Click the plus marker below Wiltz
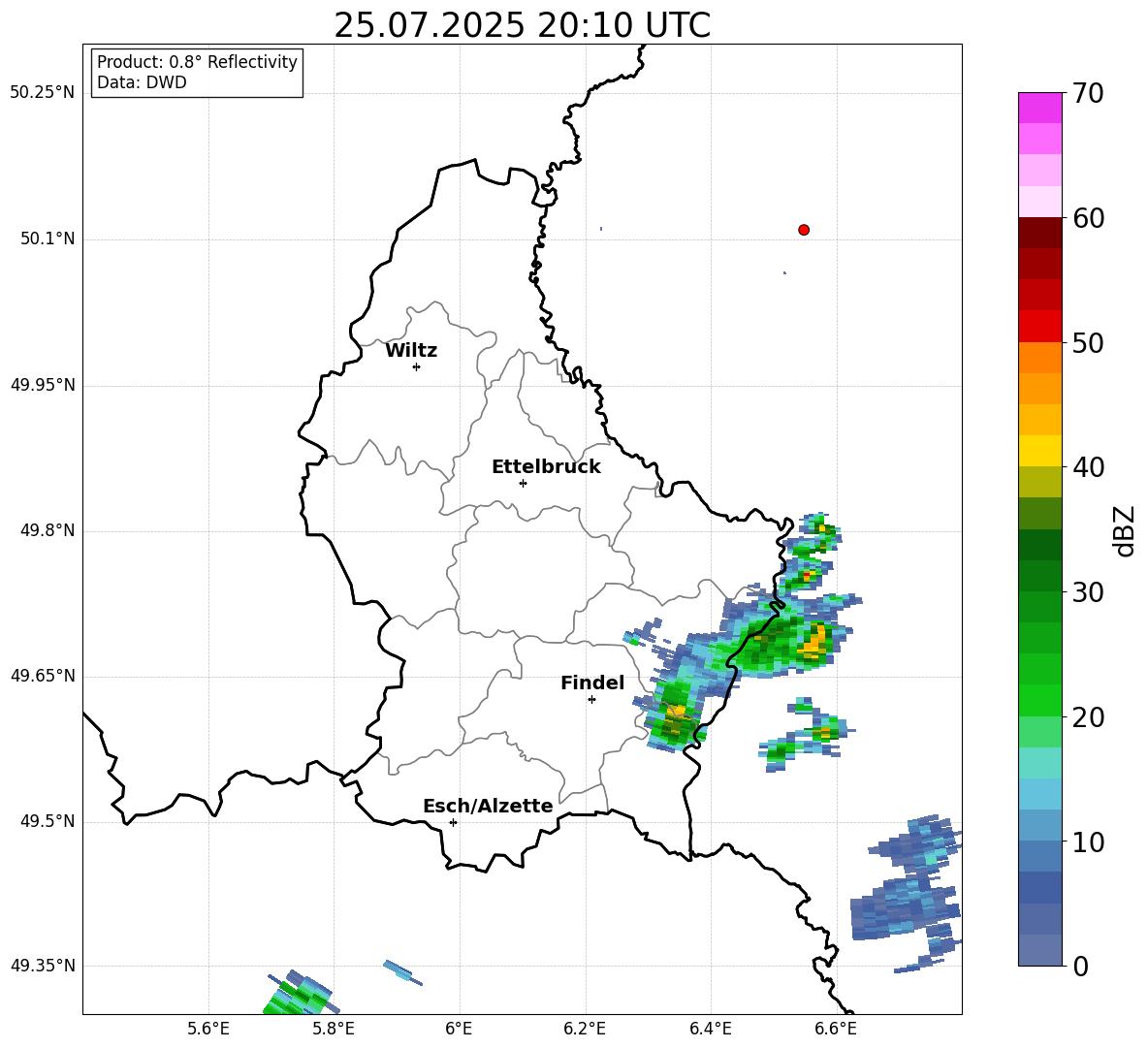Viewport: 1148px width, 1048px height. (417, 366)
